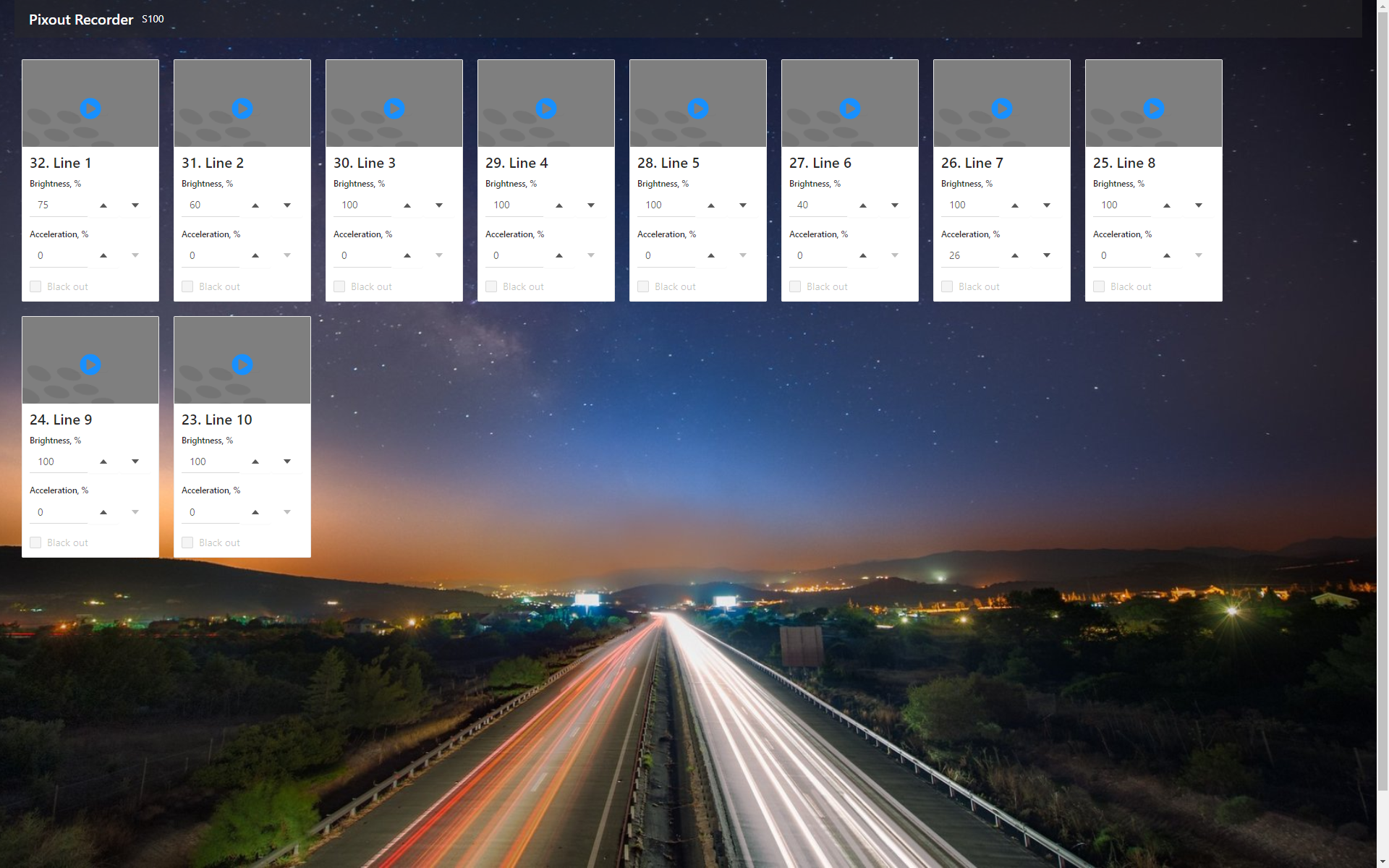Trigger playback for Line 9
The height and width of the screenshot is (868, 1389).
tap(90, 364)
